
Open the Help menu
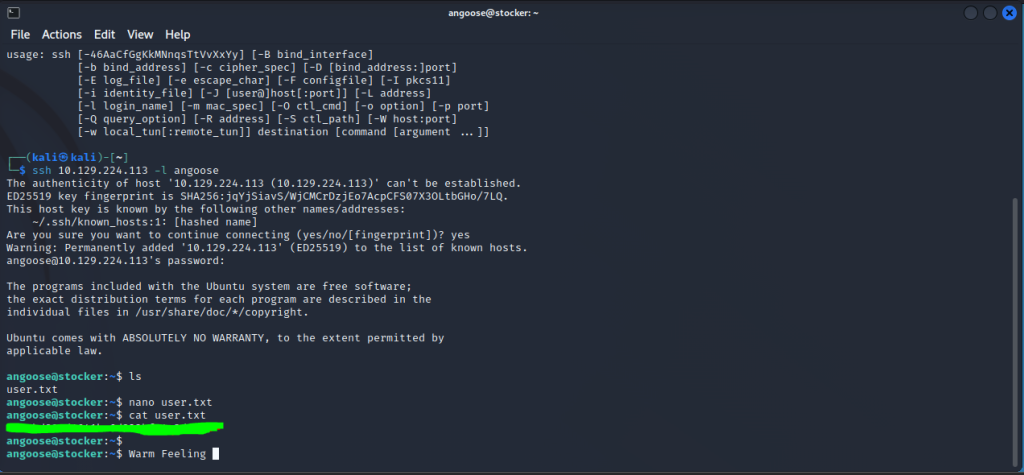(178, 35)
